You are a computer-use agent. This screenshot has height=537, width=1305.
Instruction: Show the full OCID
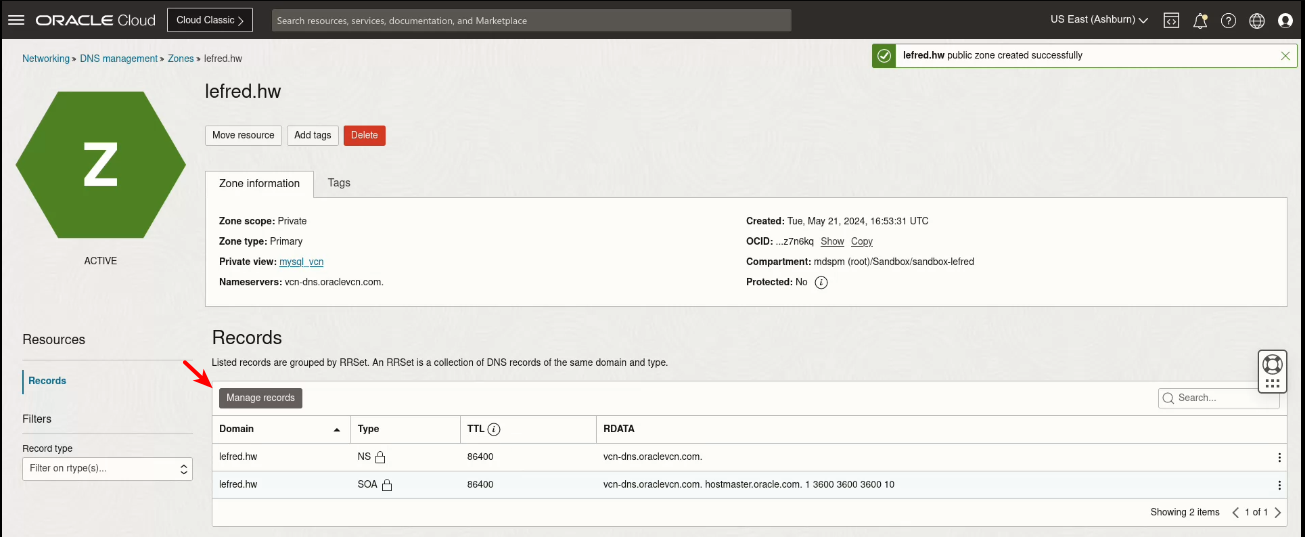point(832,242)
